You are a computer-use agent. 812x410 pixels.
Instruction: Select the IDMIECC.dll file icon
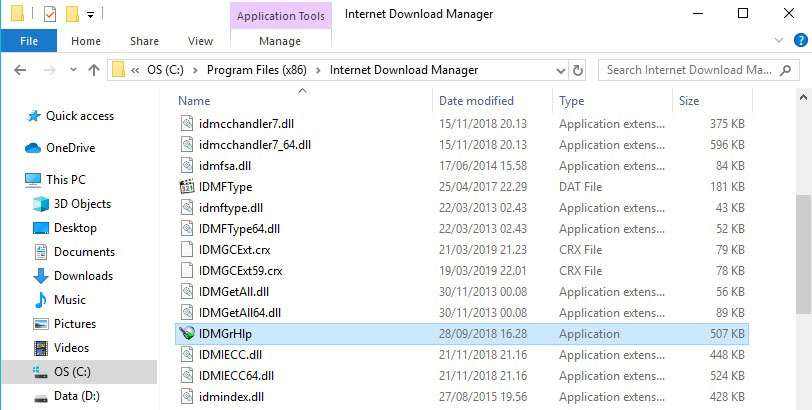point(186,355)
